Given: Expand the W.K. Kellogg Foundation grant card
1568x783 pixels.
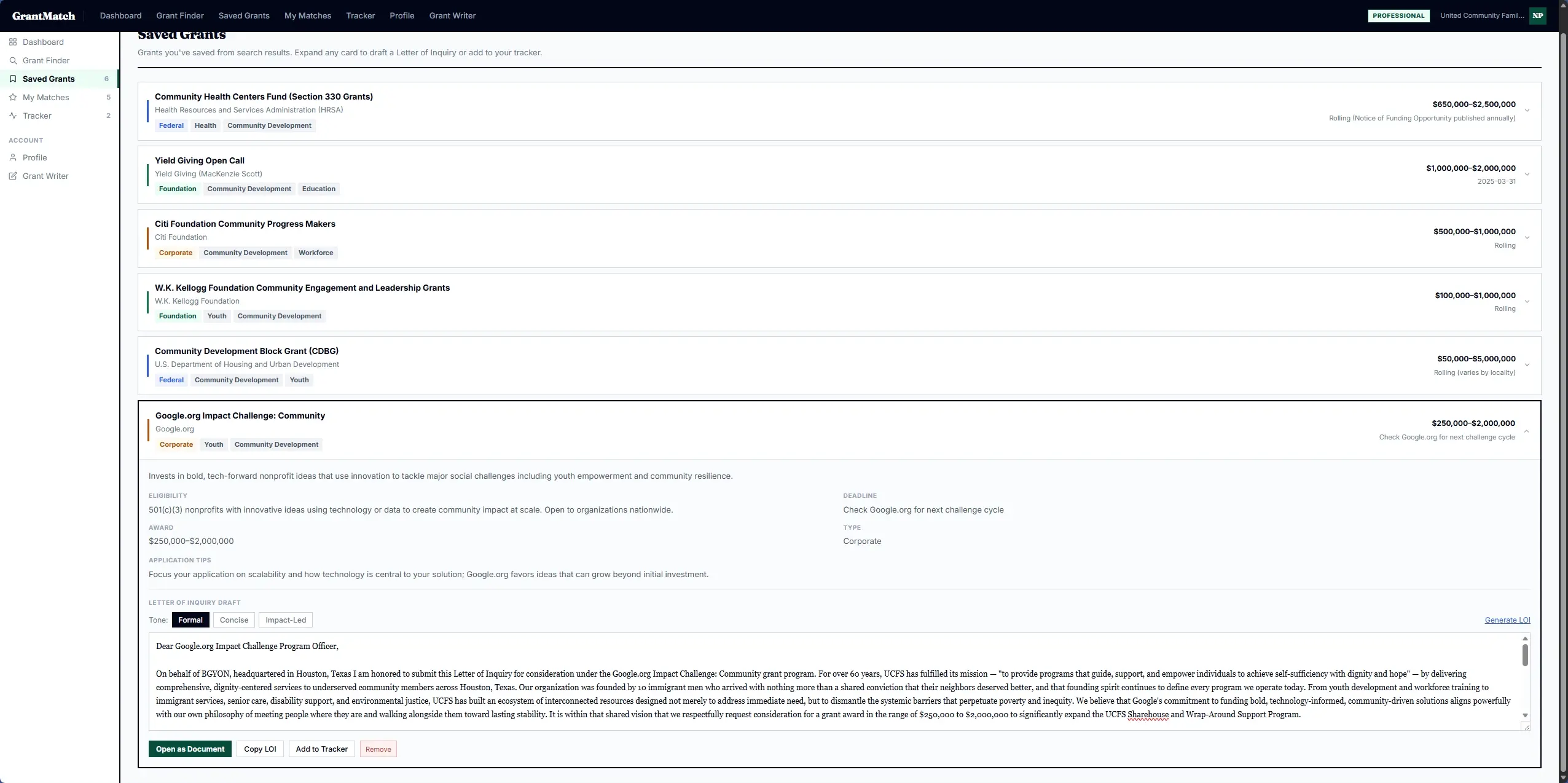Looking at the screenshot, I should [1527, 302].
